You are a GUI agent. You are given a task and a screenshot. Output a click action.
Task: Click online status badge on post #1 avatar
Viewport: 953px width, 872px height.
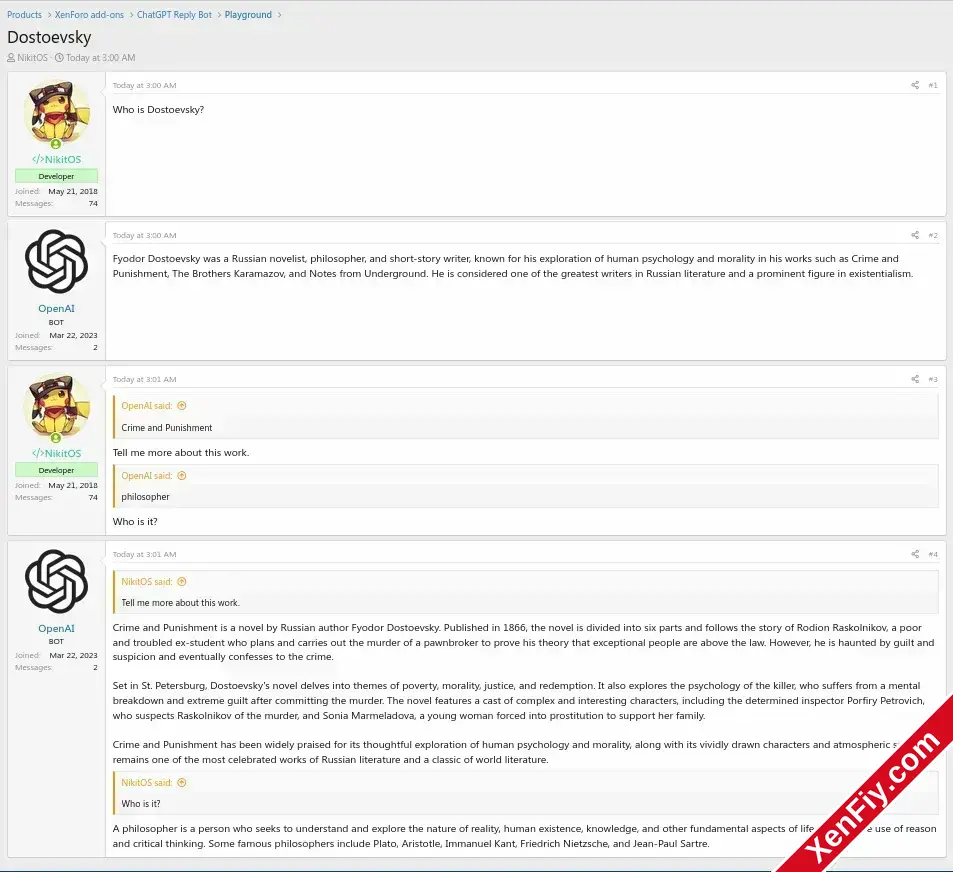(x=56, y=144)
